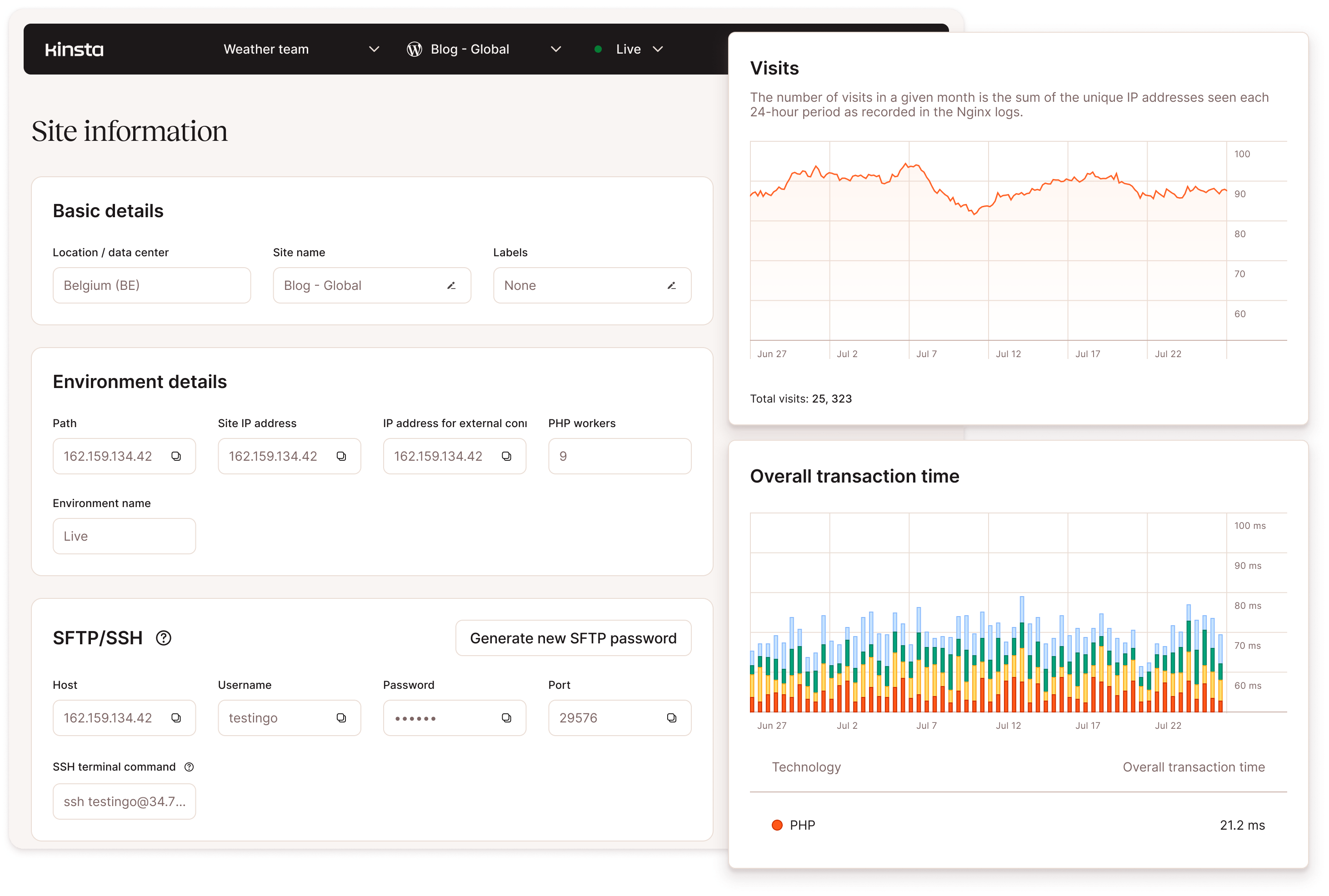
Task: Copy the port number 29576
Action: [672, 718]
